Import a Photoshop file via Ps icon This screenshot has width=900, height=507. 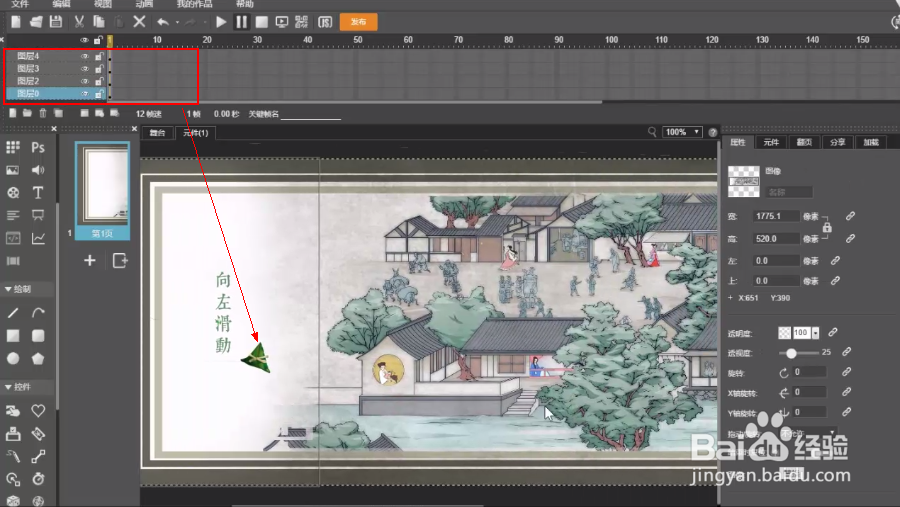coord(38,148)
